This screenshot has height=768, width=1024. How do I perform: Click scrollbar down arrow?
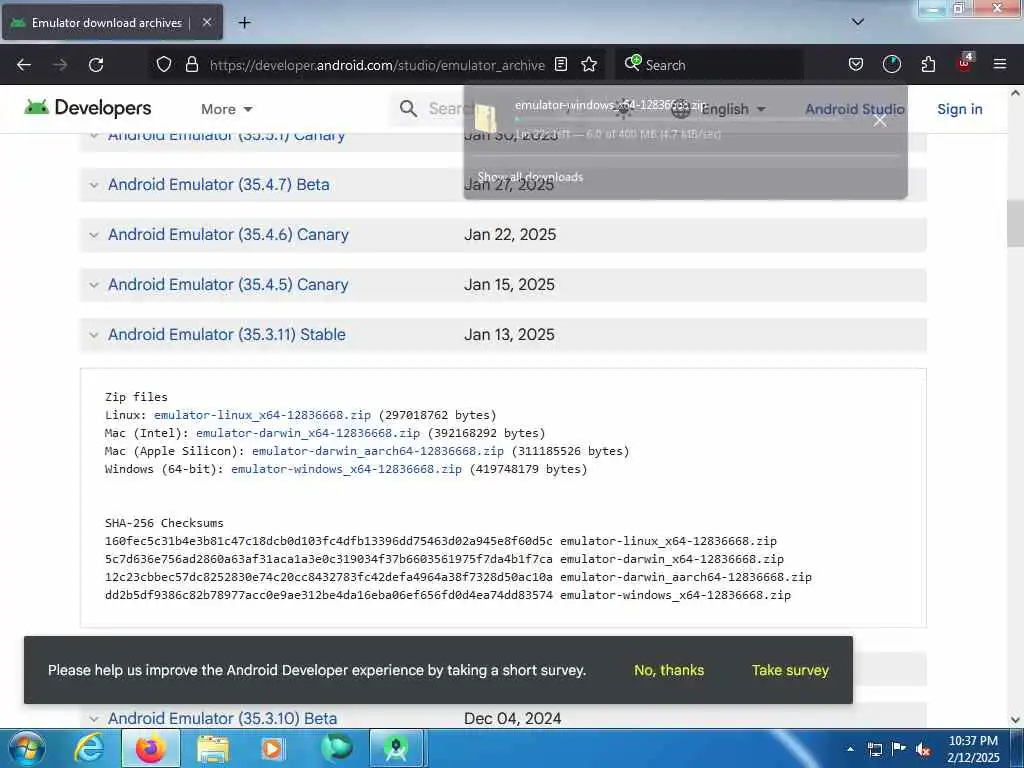point(1016,720)
